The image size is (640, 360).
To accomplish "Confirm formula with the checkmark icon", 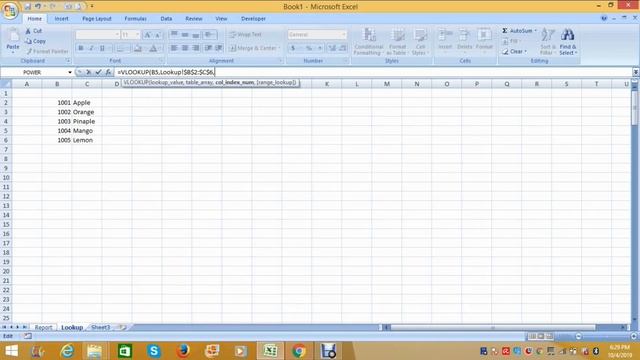I will click(98, 72).
